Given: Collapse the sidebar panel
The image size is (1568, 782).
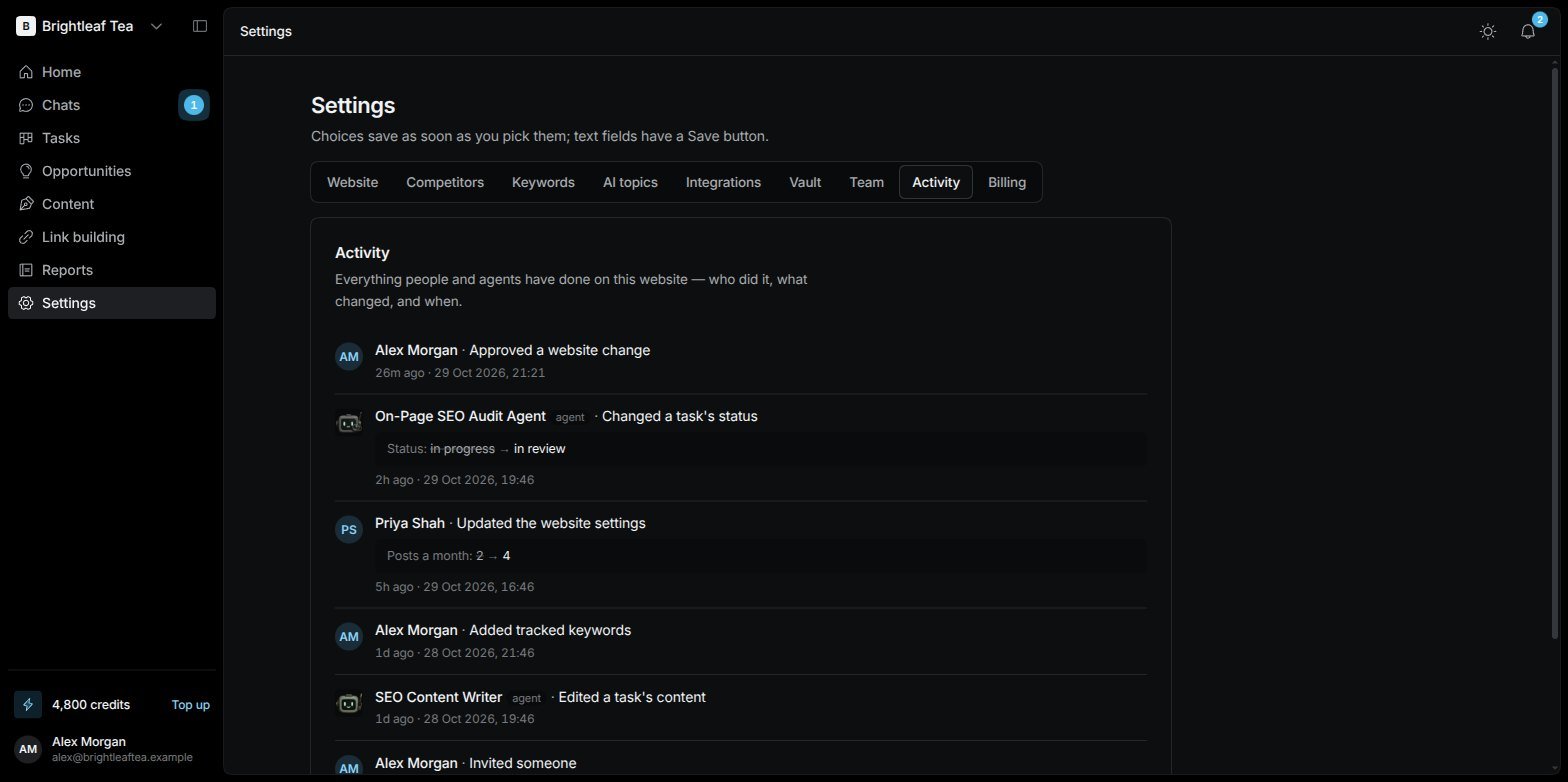Looking at the screenshot, I should (200, 26).
